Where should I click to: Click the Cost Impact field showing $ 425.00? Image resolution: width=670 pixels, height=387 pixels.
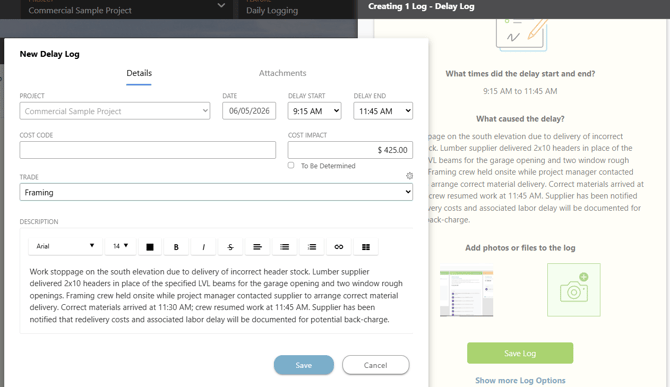(350, 150)
